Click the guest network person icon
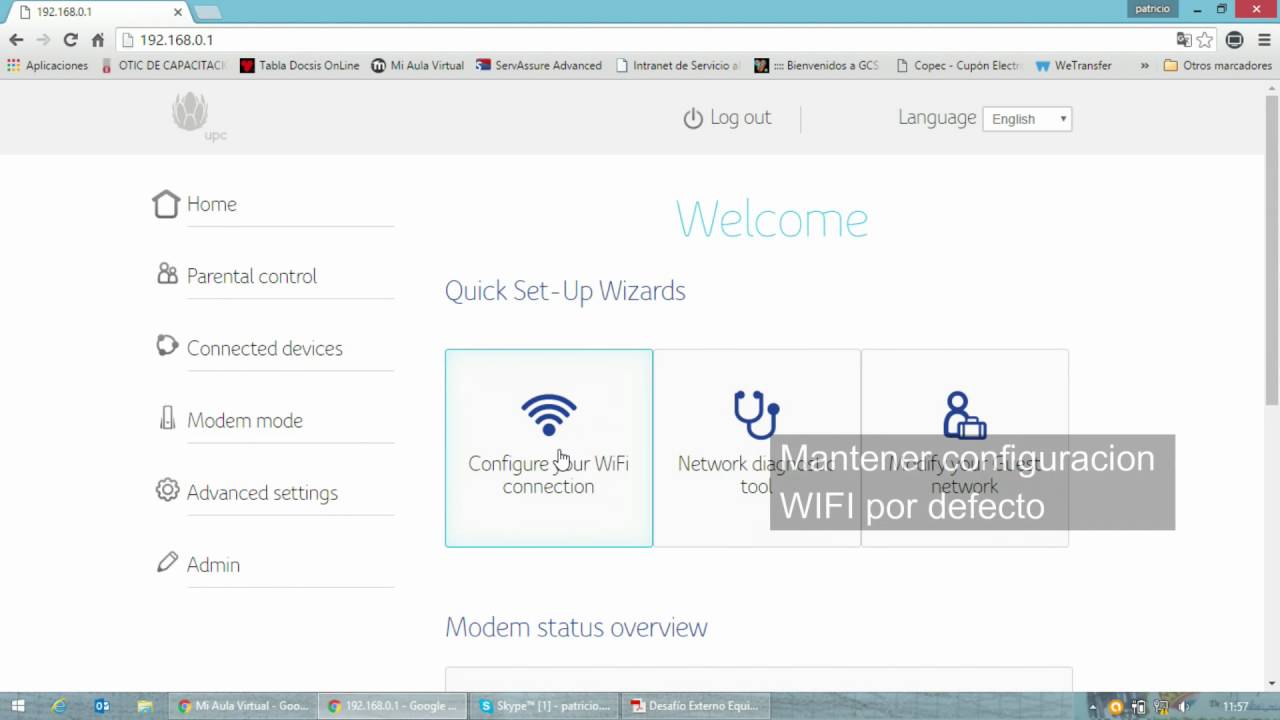This screenshot has height=720, width=1280. pyautogui.click(x=964, y=414)
